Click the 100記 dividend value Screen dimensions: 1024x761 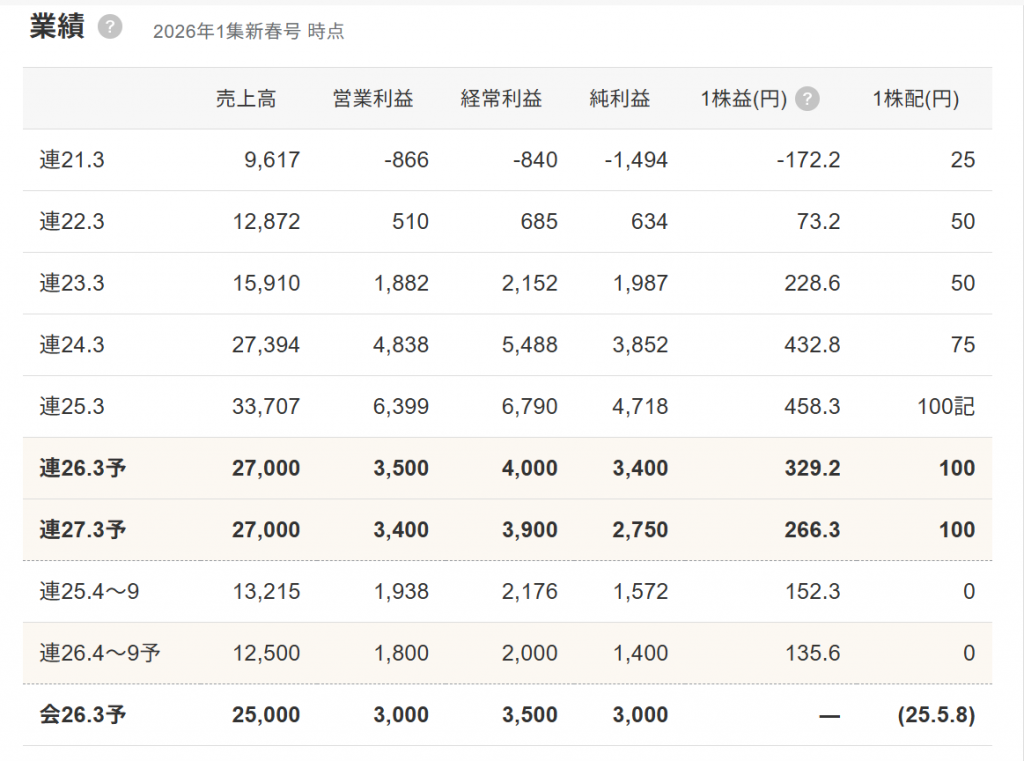[945, 407]
